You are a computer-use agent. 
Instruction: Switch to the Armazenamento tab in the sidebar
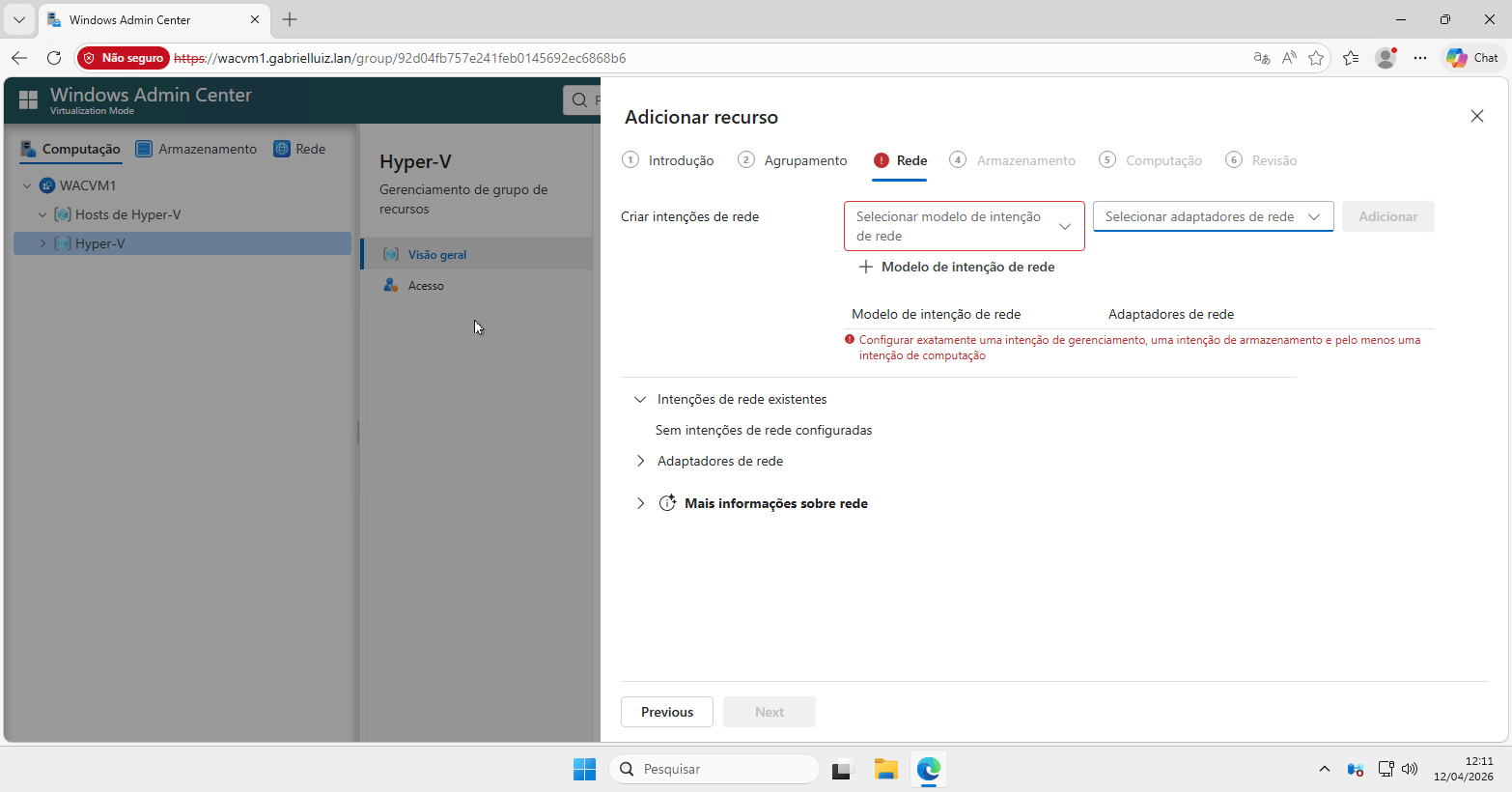[x=197, y=149]
